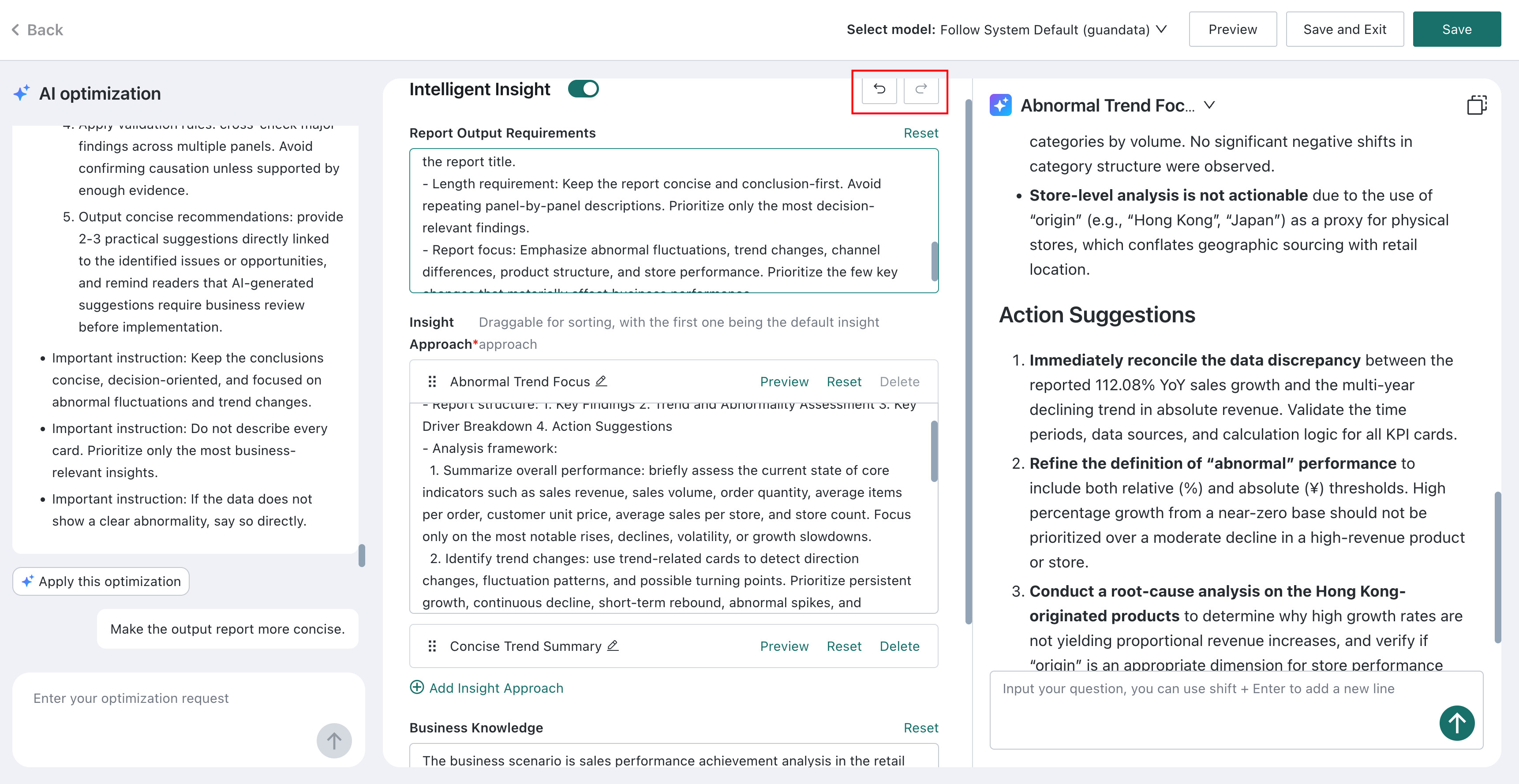Apply this optimization suggestion

[x=101, y=581]
